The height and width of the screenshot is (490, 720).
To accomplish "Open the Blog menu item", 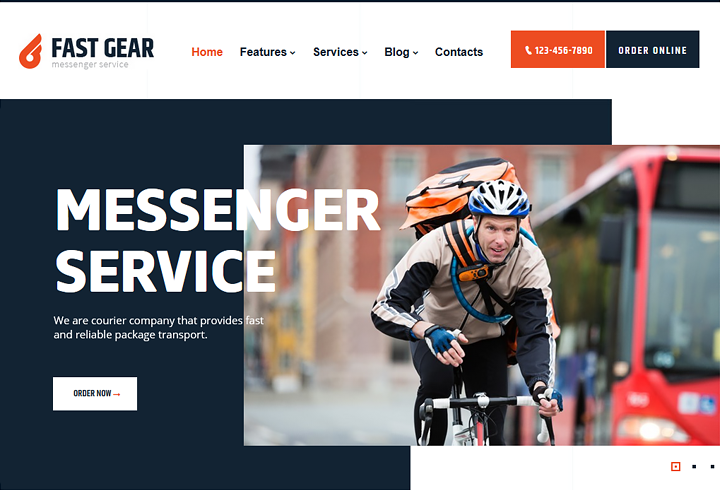I will (x=397, y=52).
